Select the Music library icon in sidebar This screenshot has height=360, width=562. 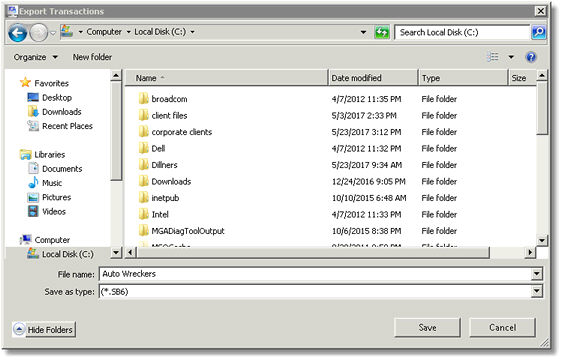coord(33,183)
